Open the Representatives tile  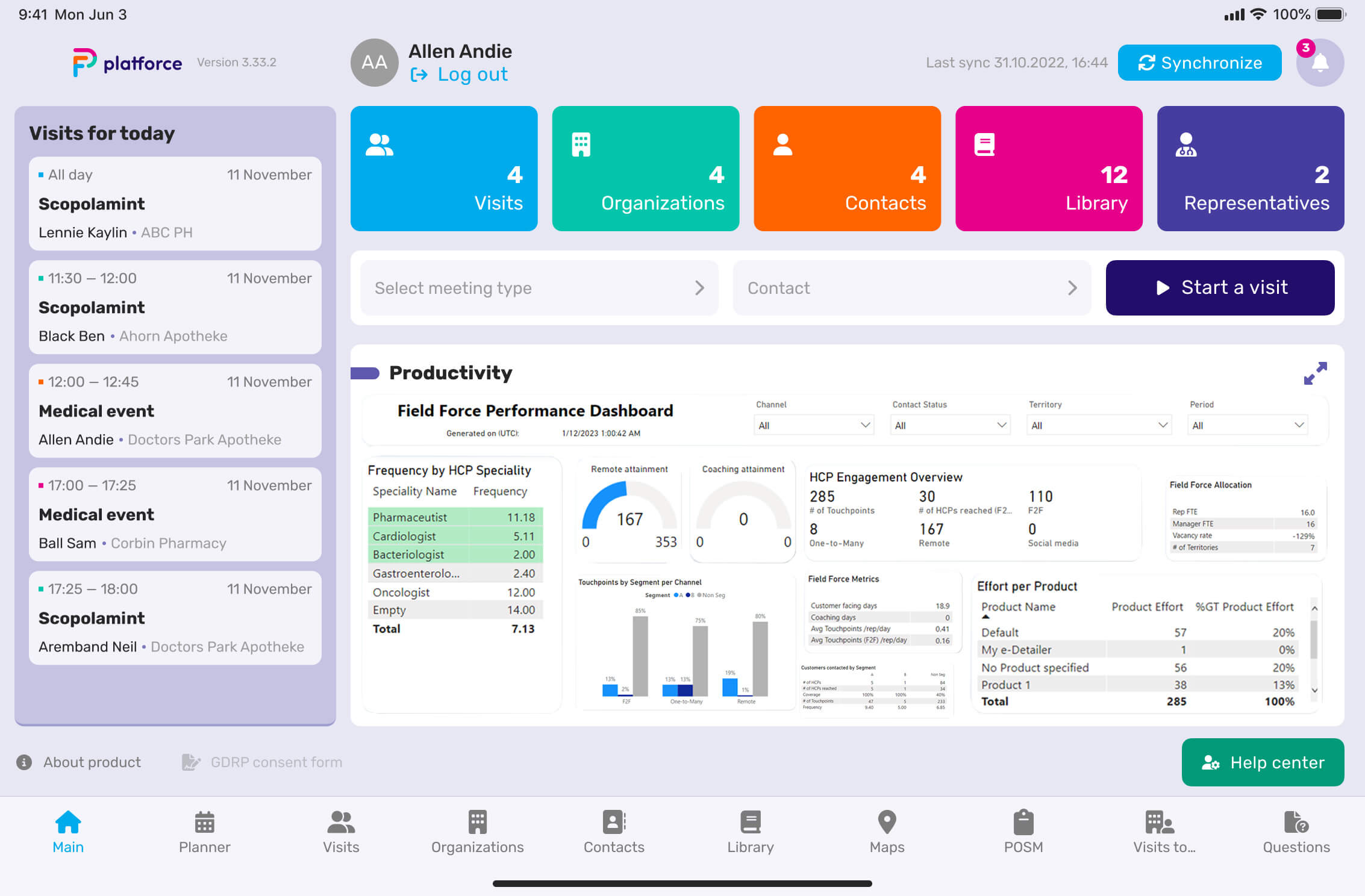tap(1251, 169)
